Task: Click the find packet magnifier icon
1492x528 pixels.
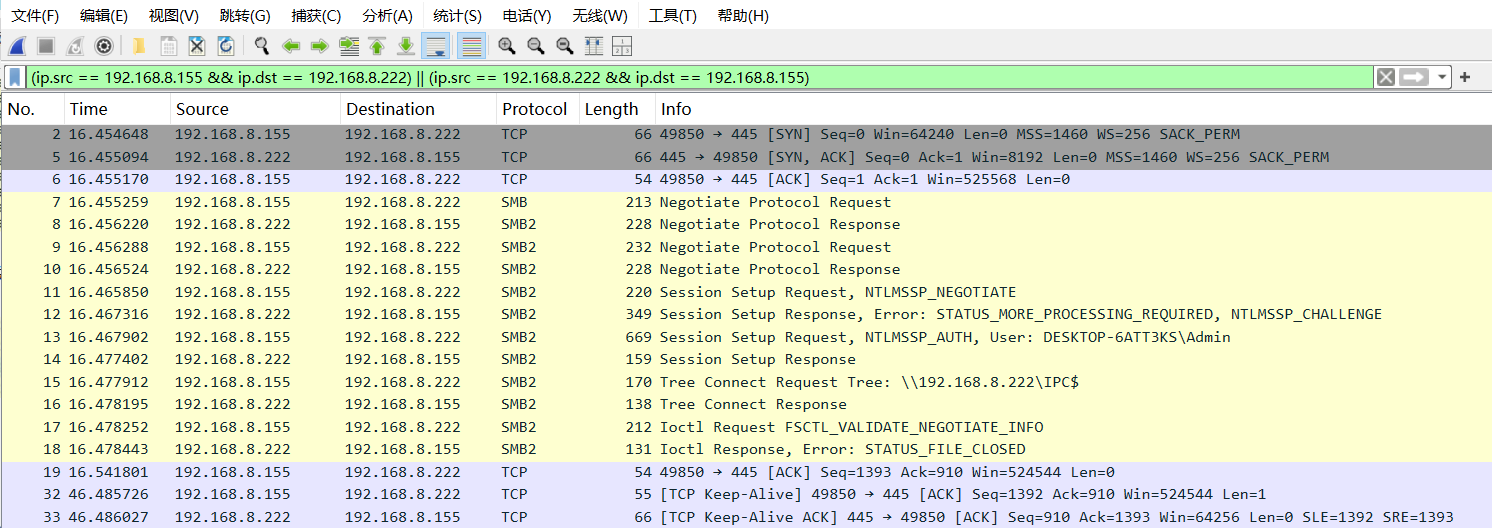Action: coord(262,46)
